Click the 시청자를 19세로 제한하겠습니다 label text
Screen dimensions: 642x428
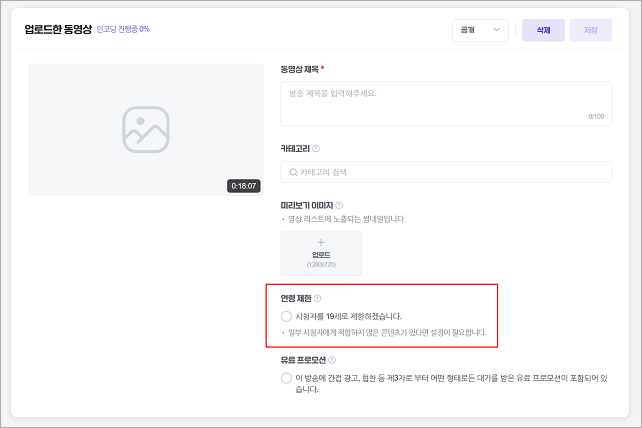[348, 316]
